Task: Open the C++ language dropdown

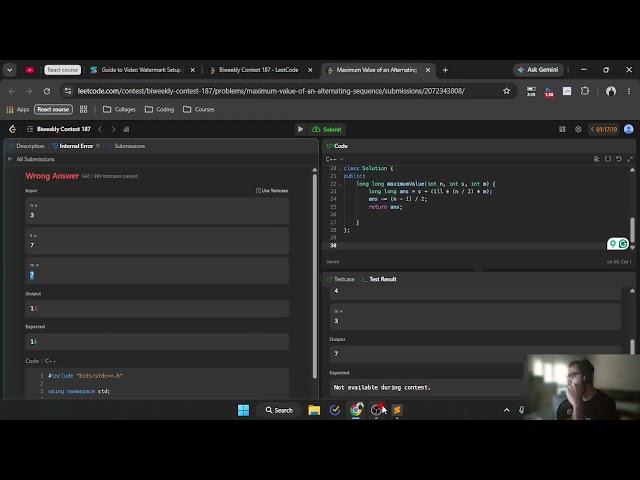Action: click(335, 159)
